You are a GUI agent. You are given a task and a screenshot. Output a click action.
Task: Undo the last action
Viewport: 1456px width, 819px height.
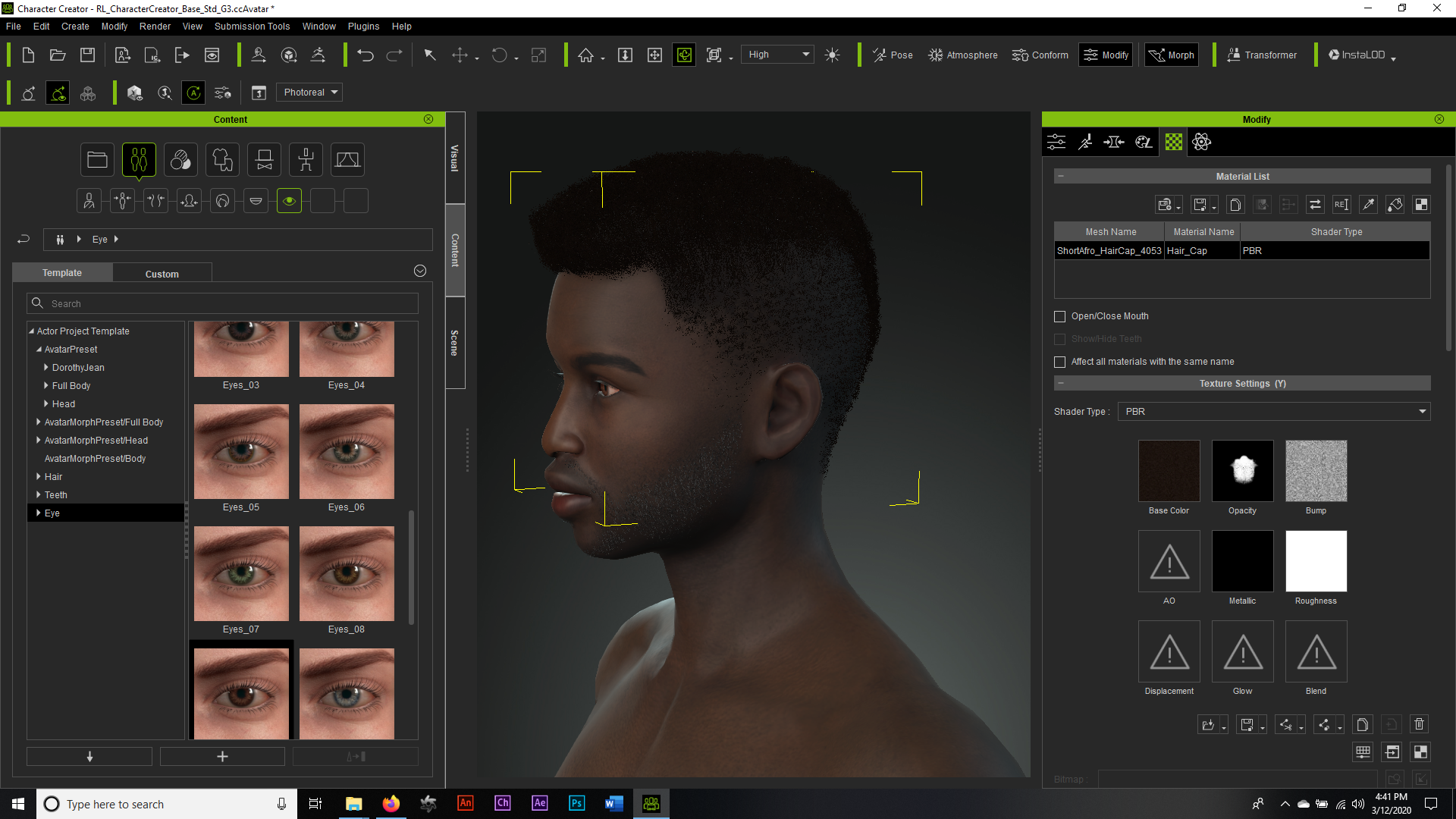click(366, 55)
